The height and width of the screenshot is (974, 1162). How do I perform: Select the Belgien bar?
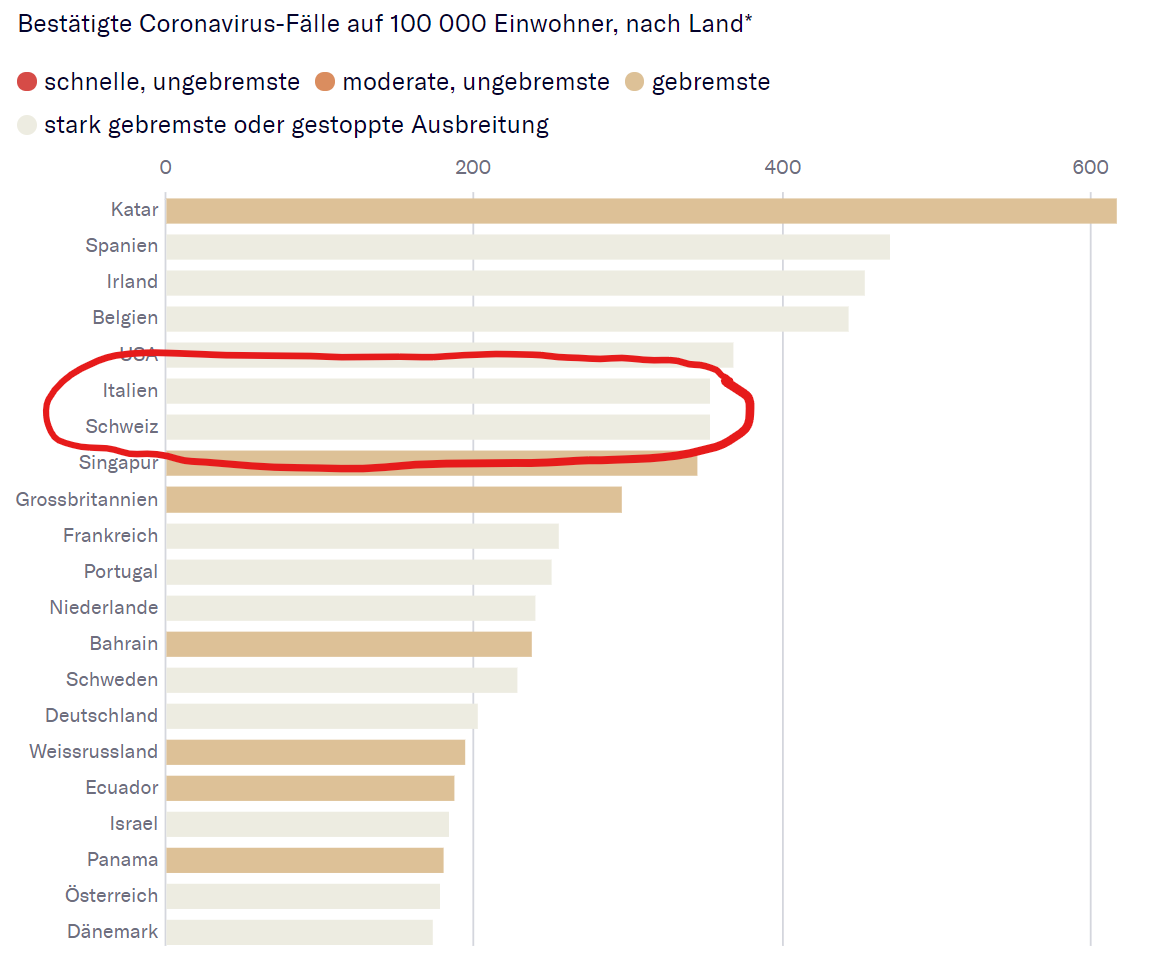tap(506, 318)
